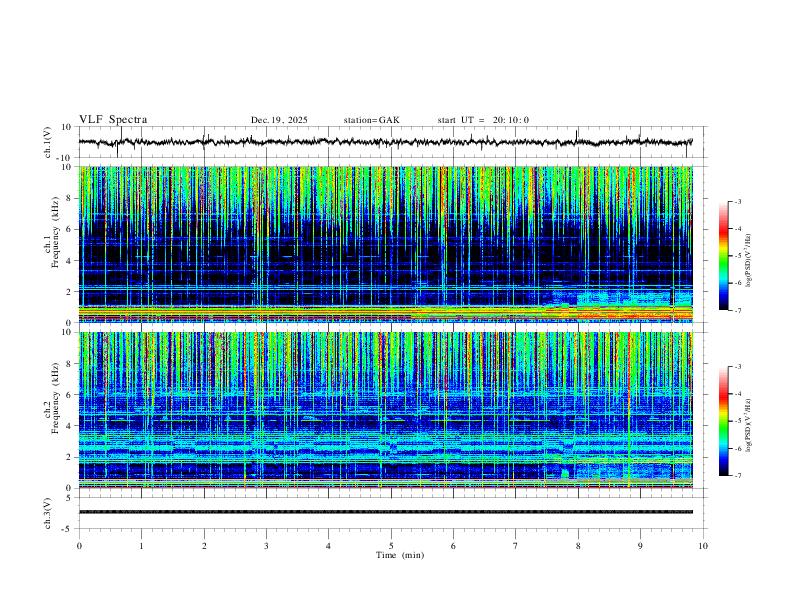Click the "ch.3(V)" axis label
This screenshot has height=612, width=792.
(x=48, y=514)
